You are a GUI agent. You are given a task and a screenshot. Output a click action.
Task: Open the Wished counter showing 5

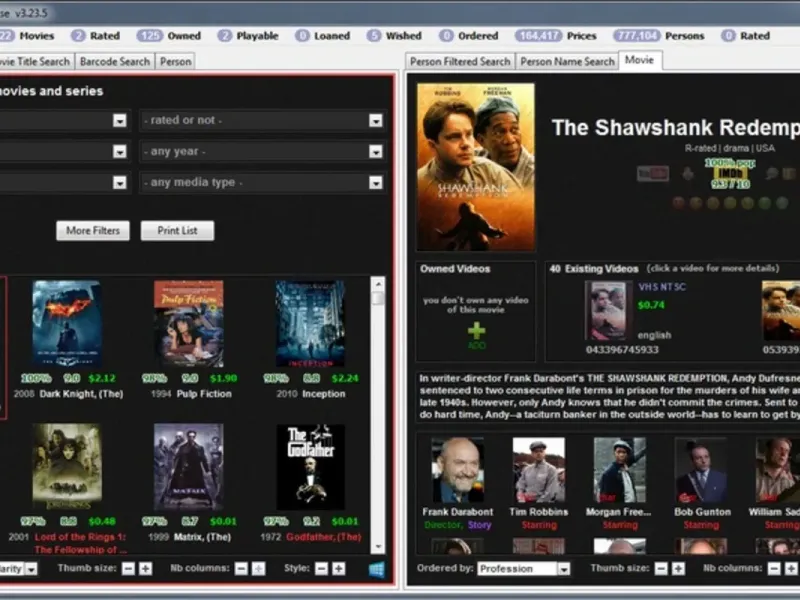(394, 36)
